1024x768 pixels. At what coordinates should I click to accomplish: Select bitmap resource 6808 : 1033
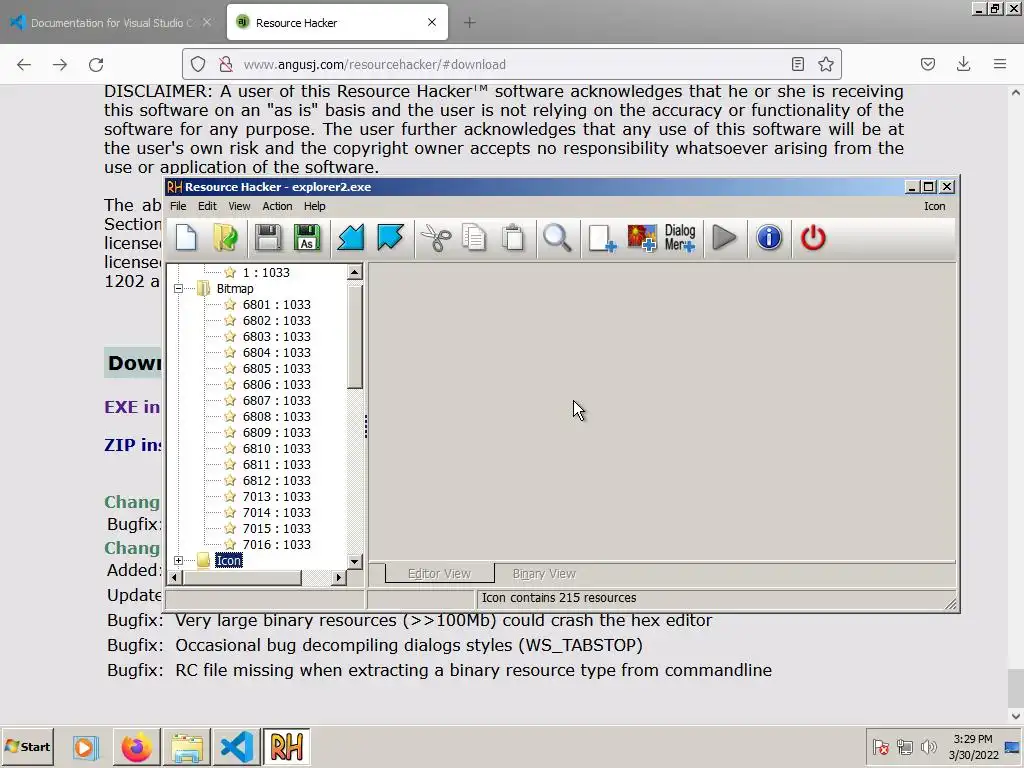pos(276,416)
